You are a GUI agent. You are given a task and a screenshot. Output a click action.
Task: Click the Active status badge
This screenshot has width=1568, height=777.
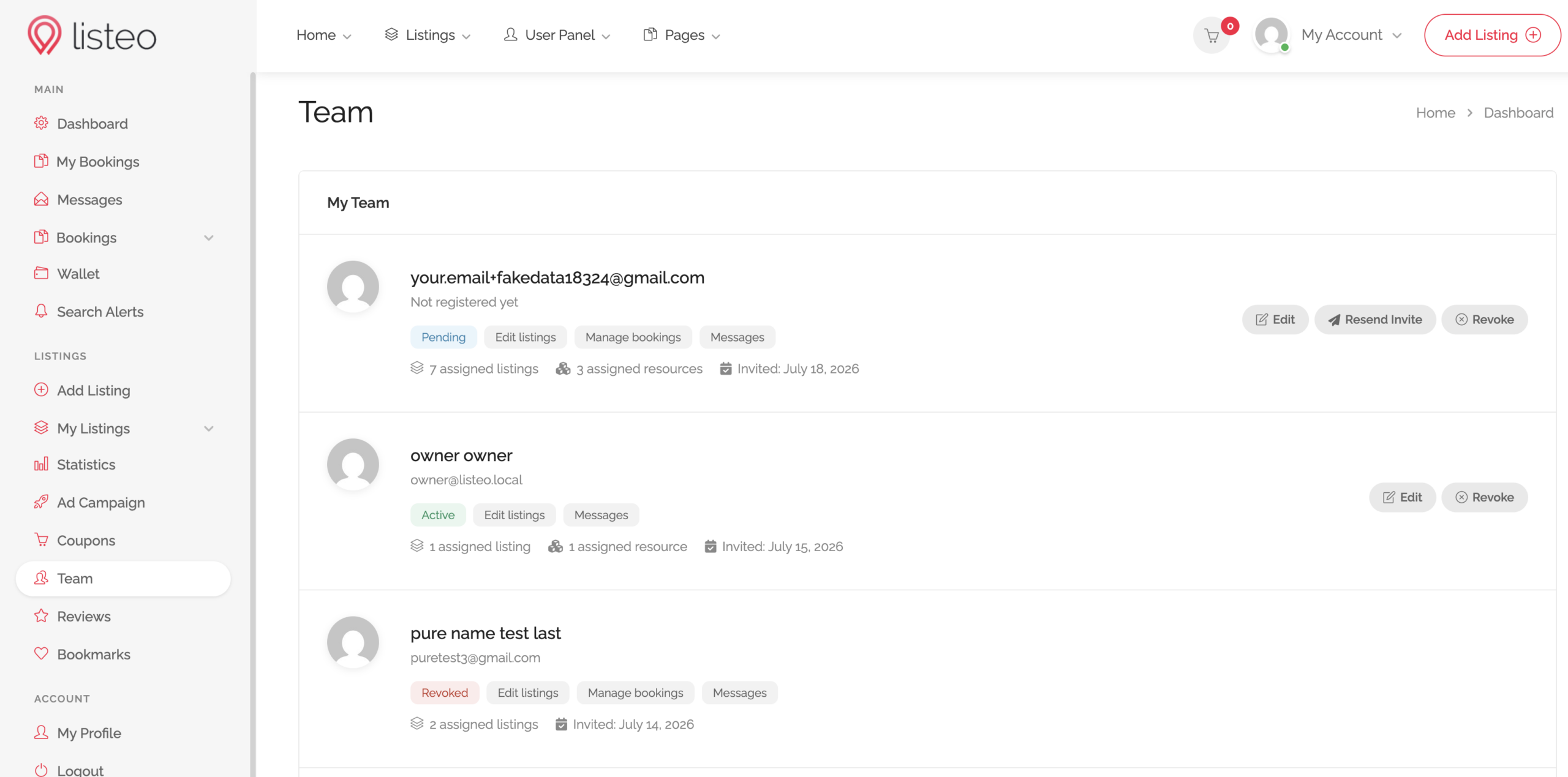coord(438,515)
